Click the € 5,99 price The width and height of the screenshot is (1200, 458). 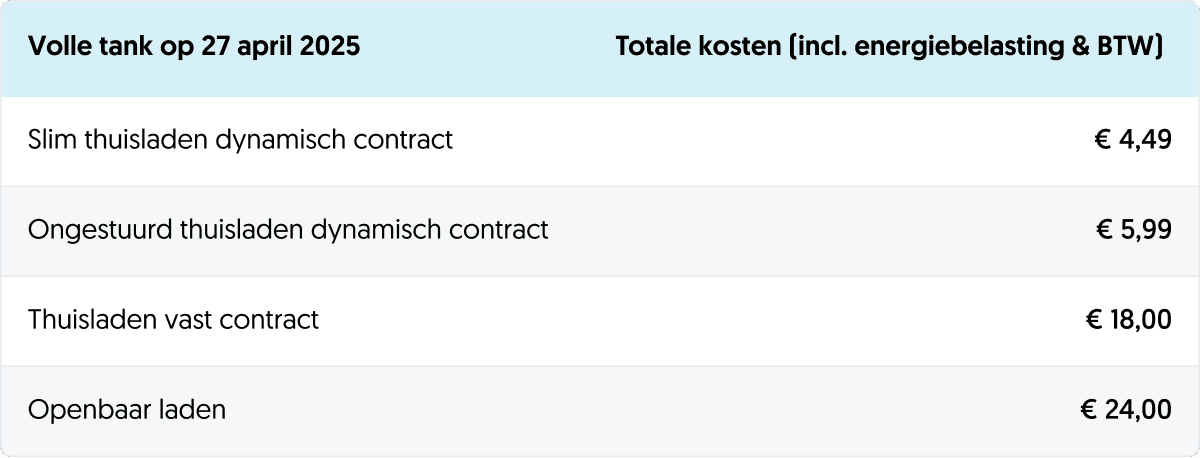pyautogui.click(x=1132, y=230)
